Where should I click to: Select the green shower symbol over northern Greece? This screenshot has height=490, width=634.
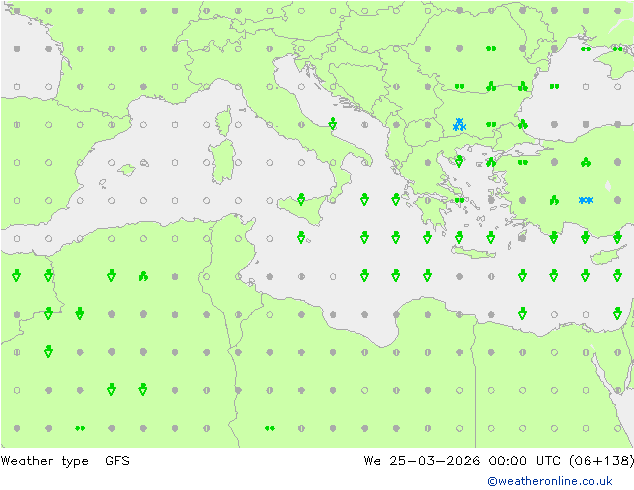459,161
